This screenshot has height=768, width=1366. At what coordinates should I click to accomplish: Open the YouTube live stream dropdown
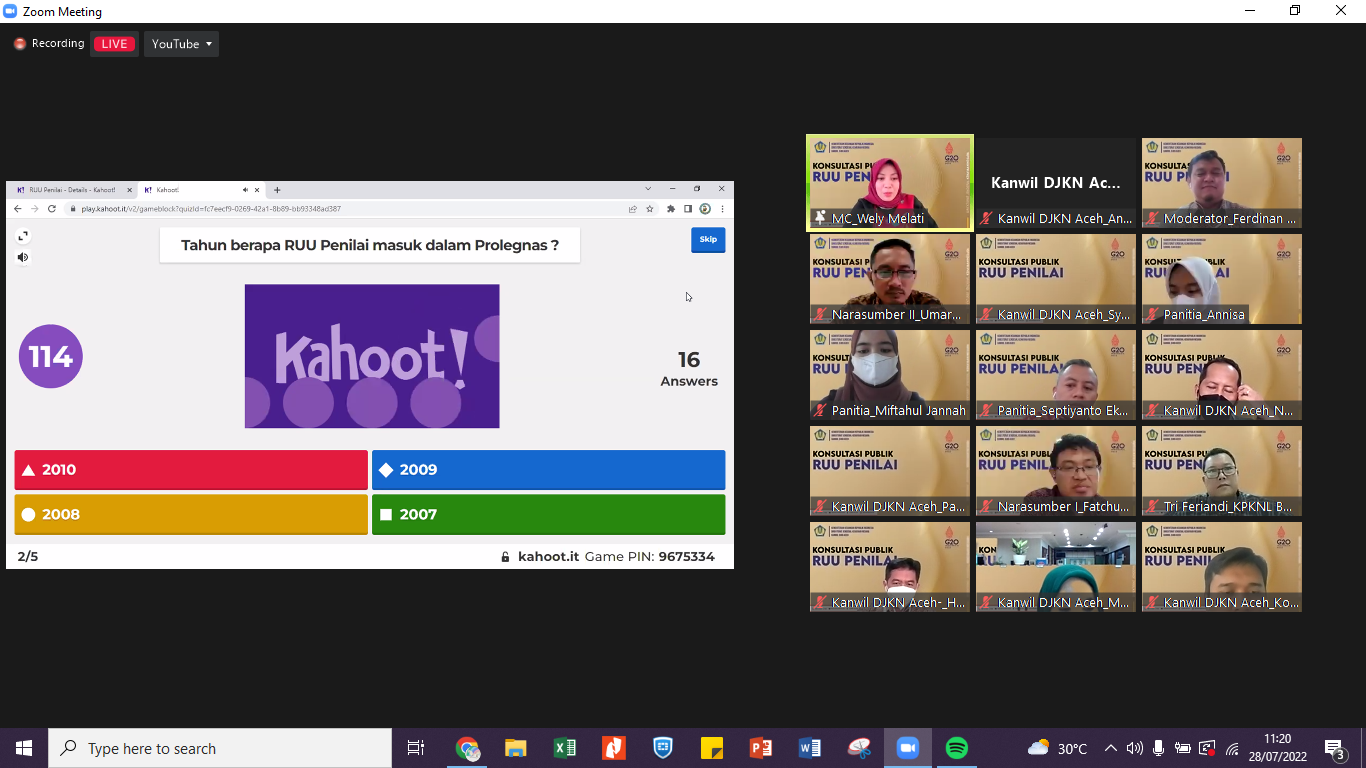pos(182,44)
